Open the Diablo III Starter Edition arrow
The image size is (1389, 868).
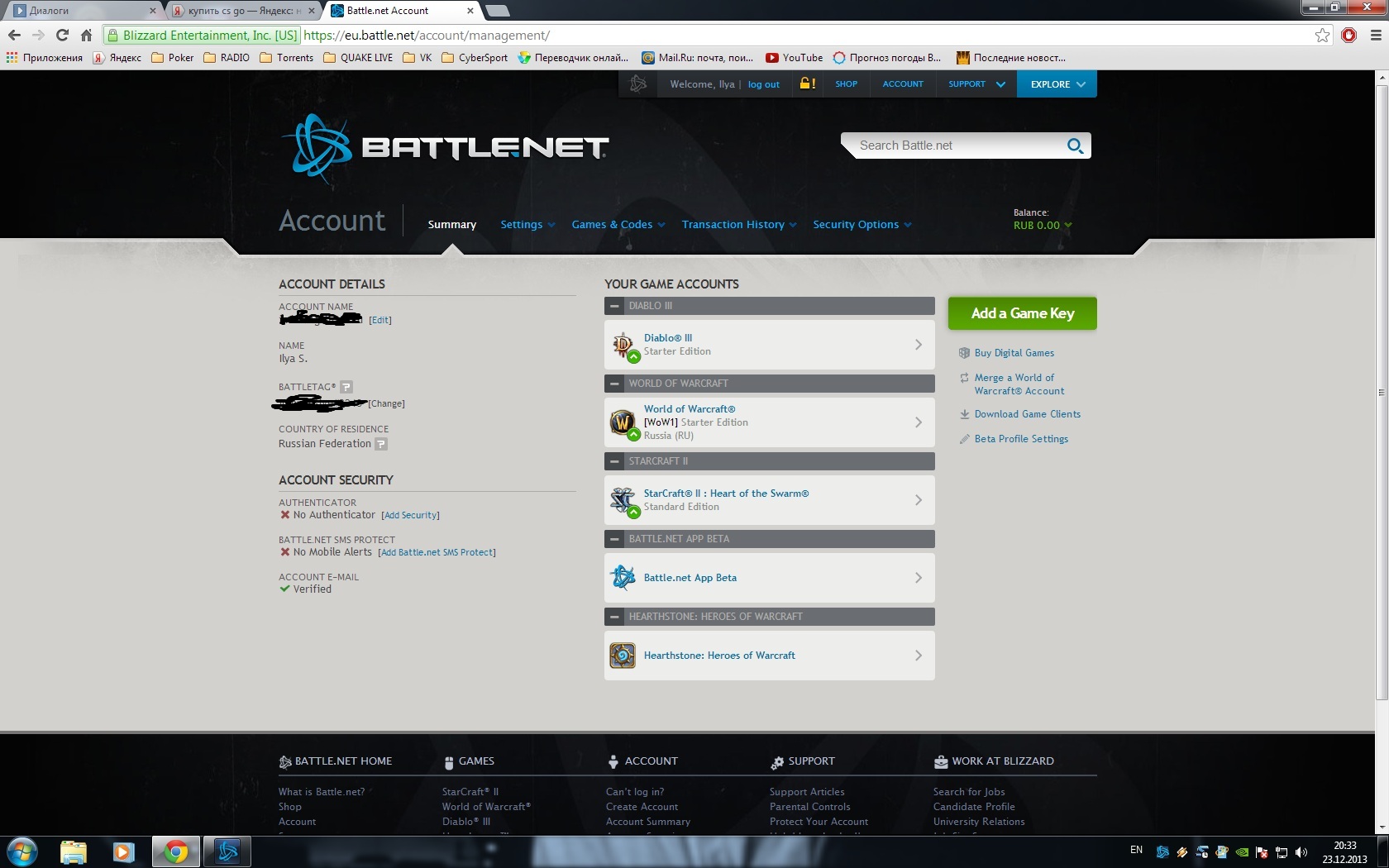click(919, 345)
